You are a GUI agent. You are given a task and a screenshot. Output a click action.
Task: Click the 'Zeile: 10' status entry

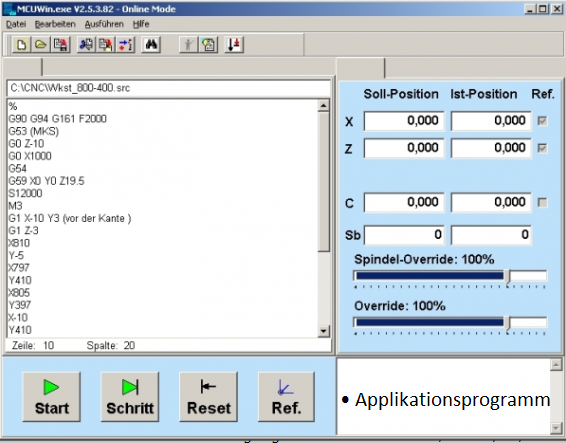click(x=33, y=346)
